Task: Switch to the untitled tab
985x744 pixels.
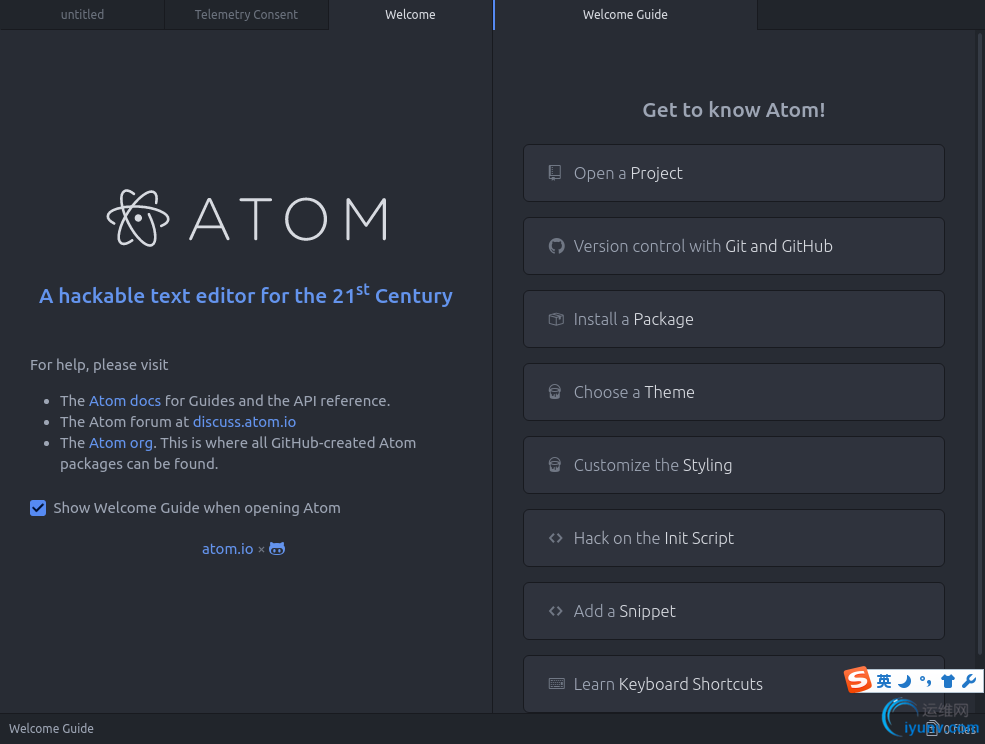Action: tap(82, 14)
